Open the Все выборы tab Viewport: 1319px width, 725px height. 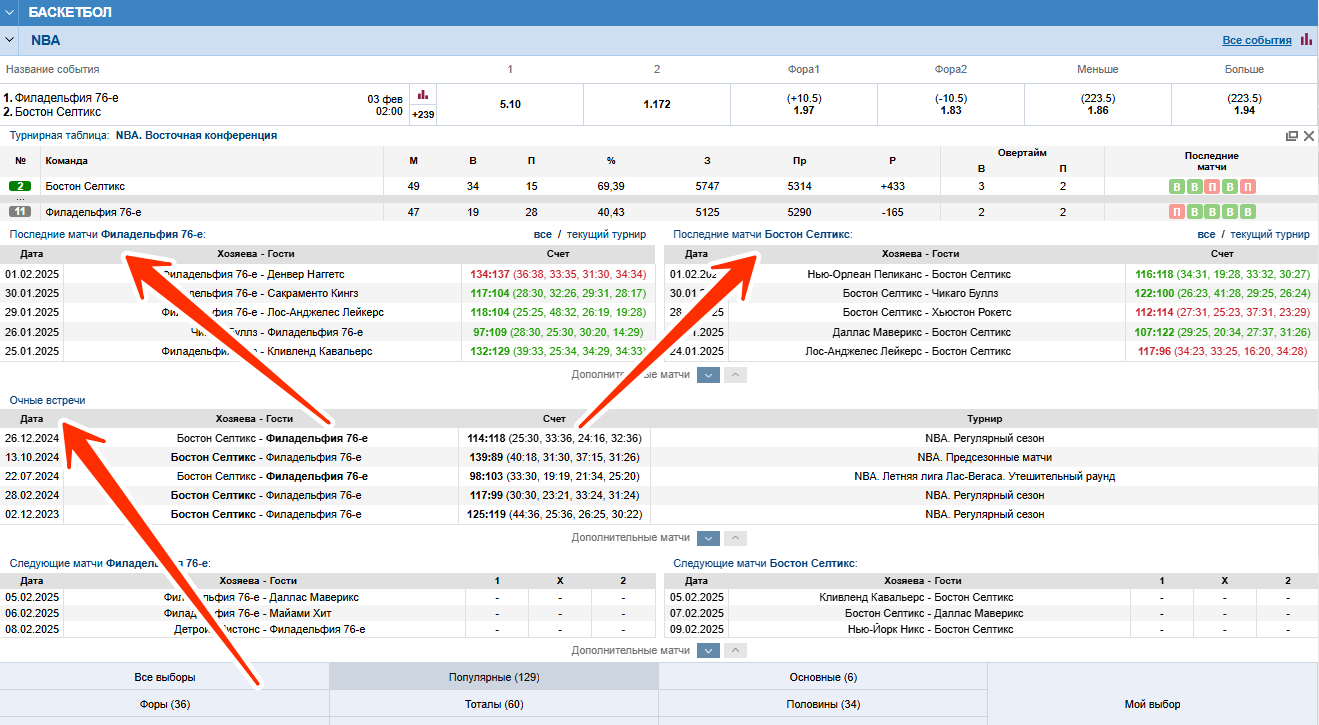[164, 677]
